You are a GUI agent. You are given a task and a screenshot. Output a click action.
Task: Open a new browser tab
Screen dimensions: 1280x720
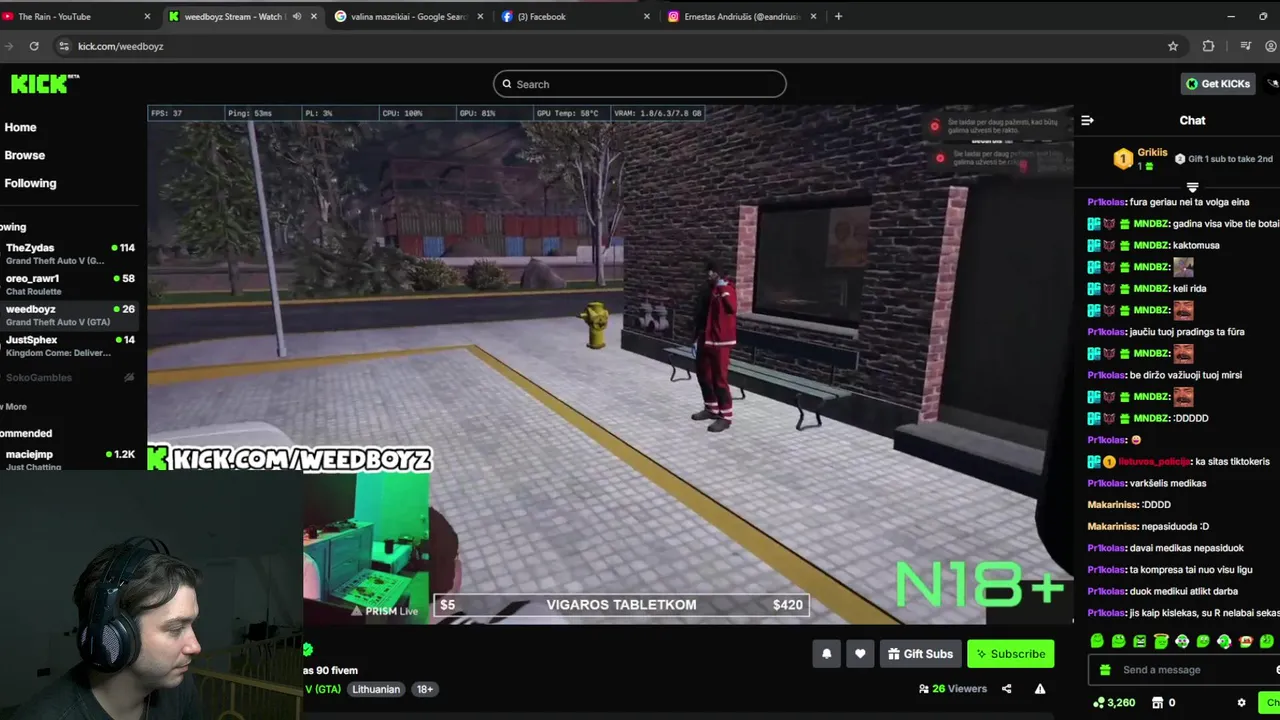click(x=838, y=16)
